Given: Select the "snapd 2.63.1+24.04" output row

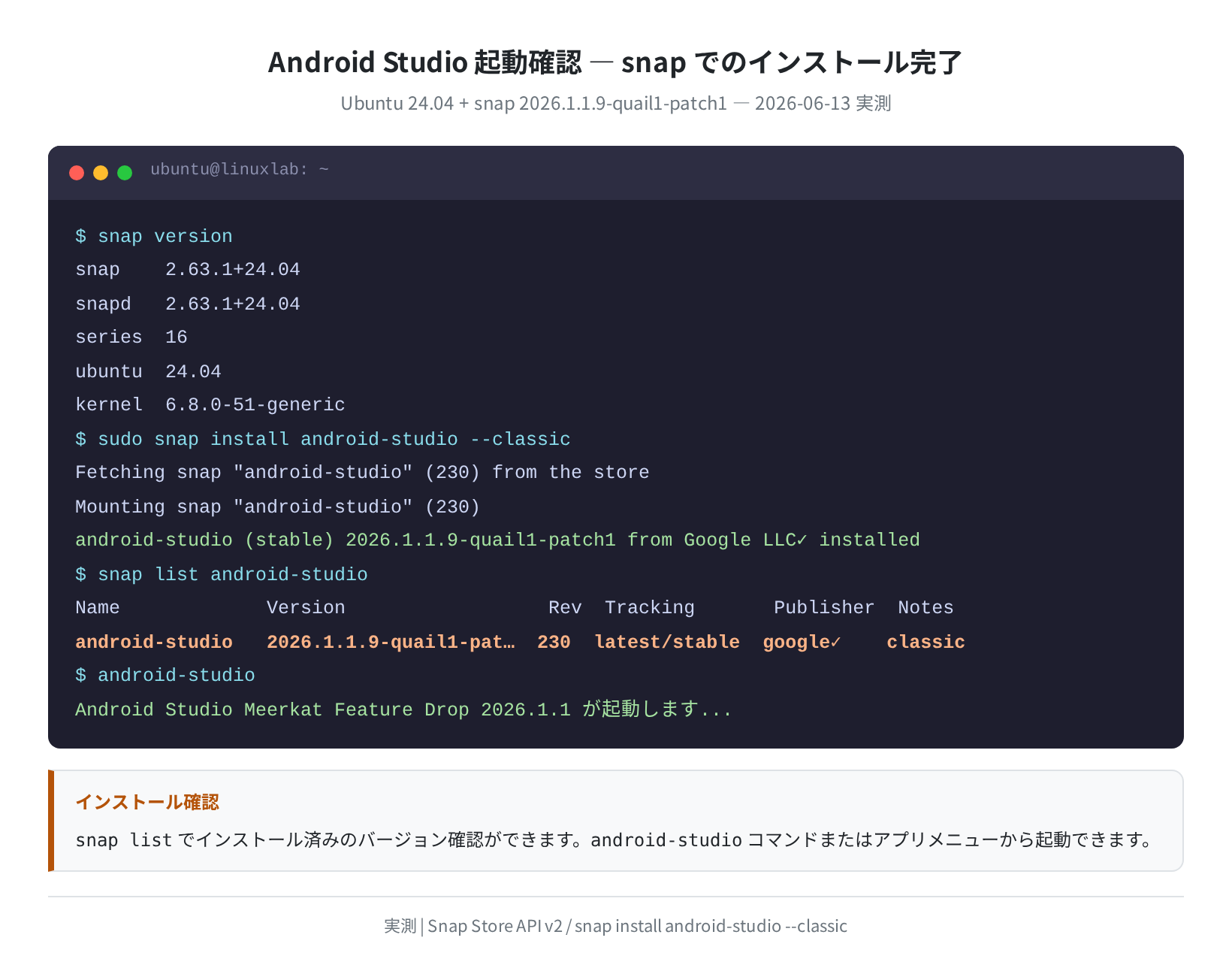Looking at the screenshot, I should [x=188, y=304].
